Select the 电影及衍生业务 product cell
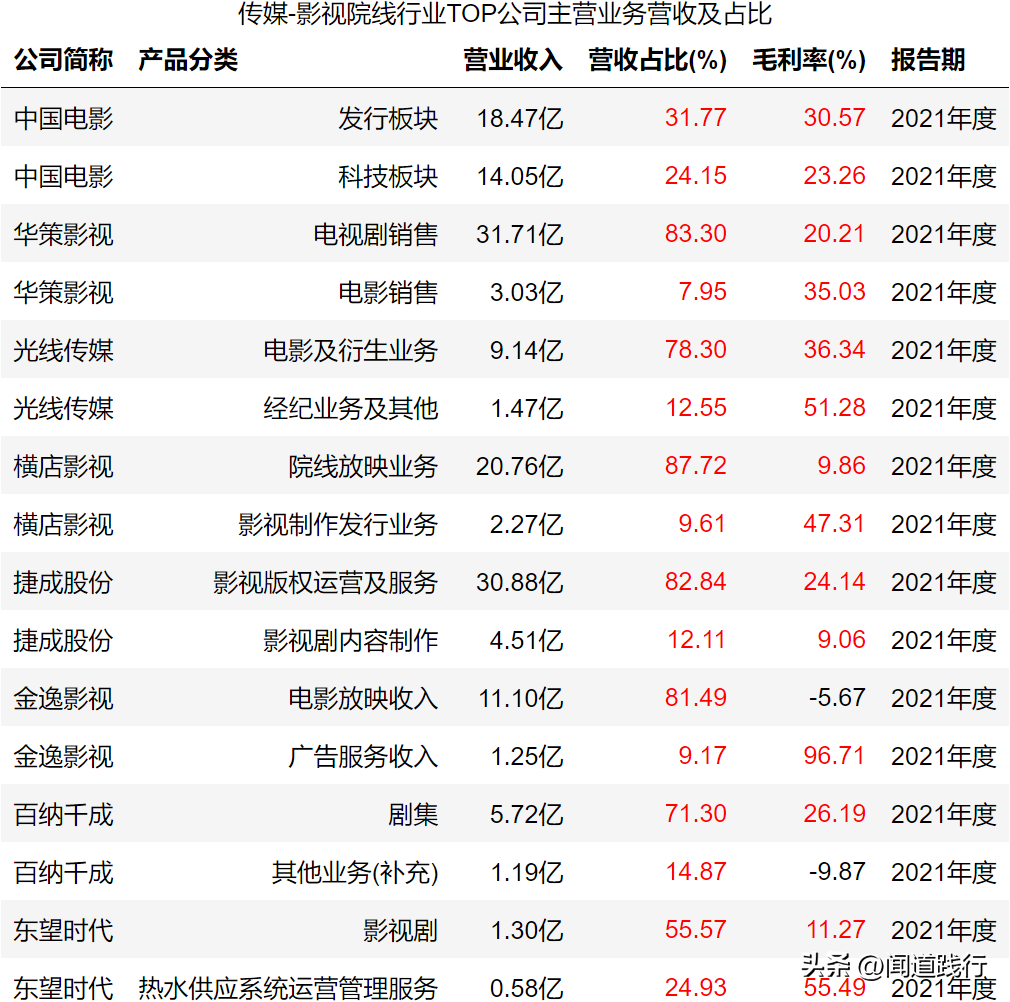Screen dimensions: 1010x1002 350,350
